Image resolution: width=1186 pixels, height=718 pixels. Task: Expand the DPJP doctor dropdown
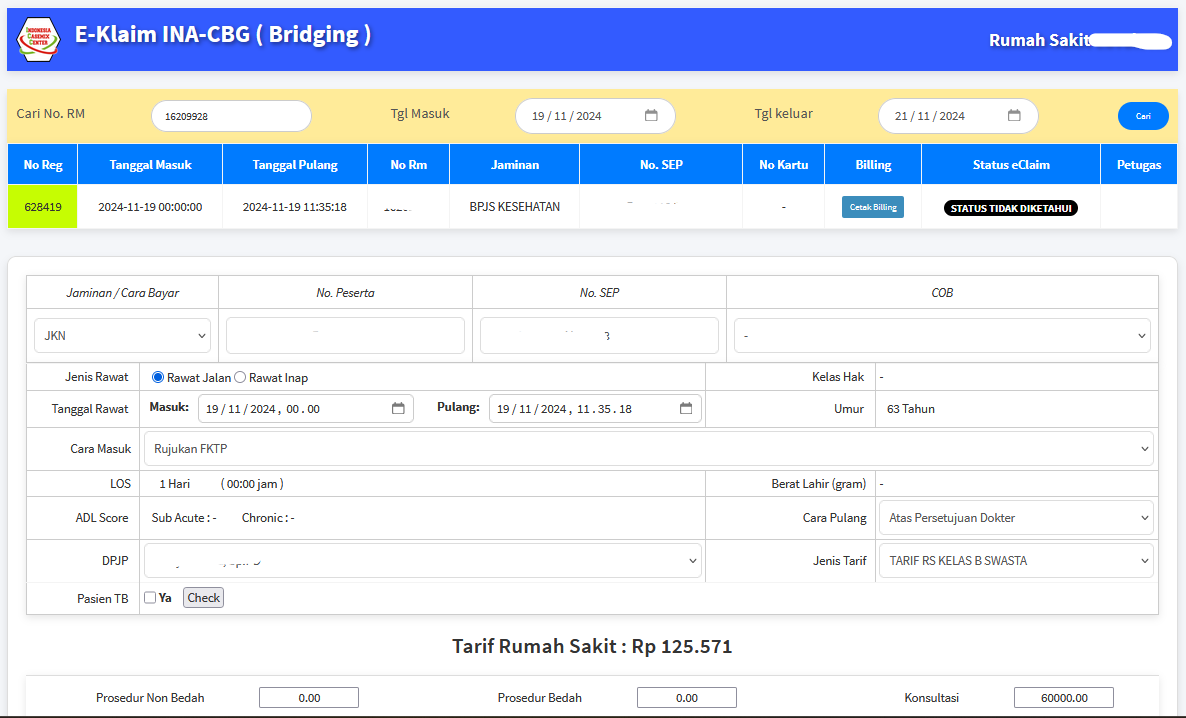(423, 561)
